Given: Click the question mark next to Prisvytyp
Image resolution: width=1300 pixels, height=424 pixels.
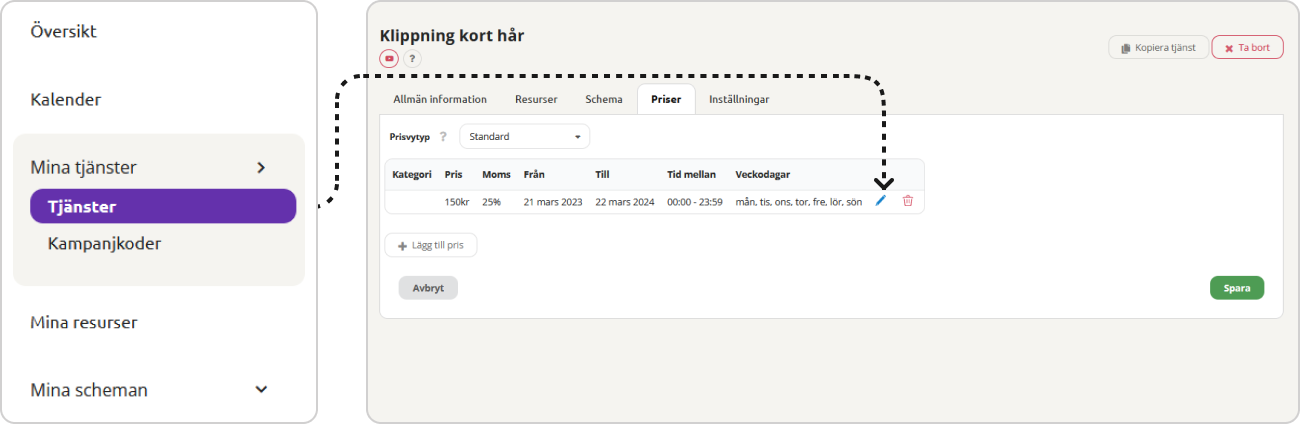Looking at the screenshot, I should click(x=443, y=137).
